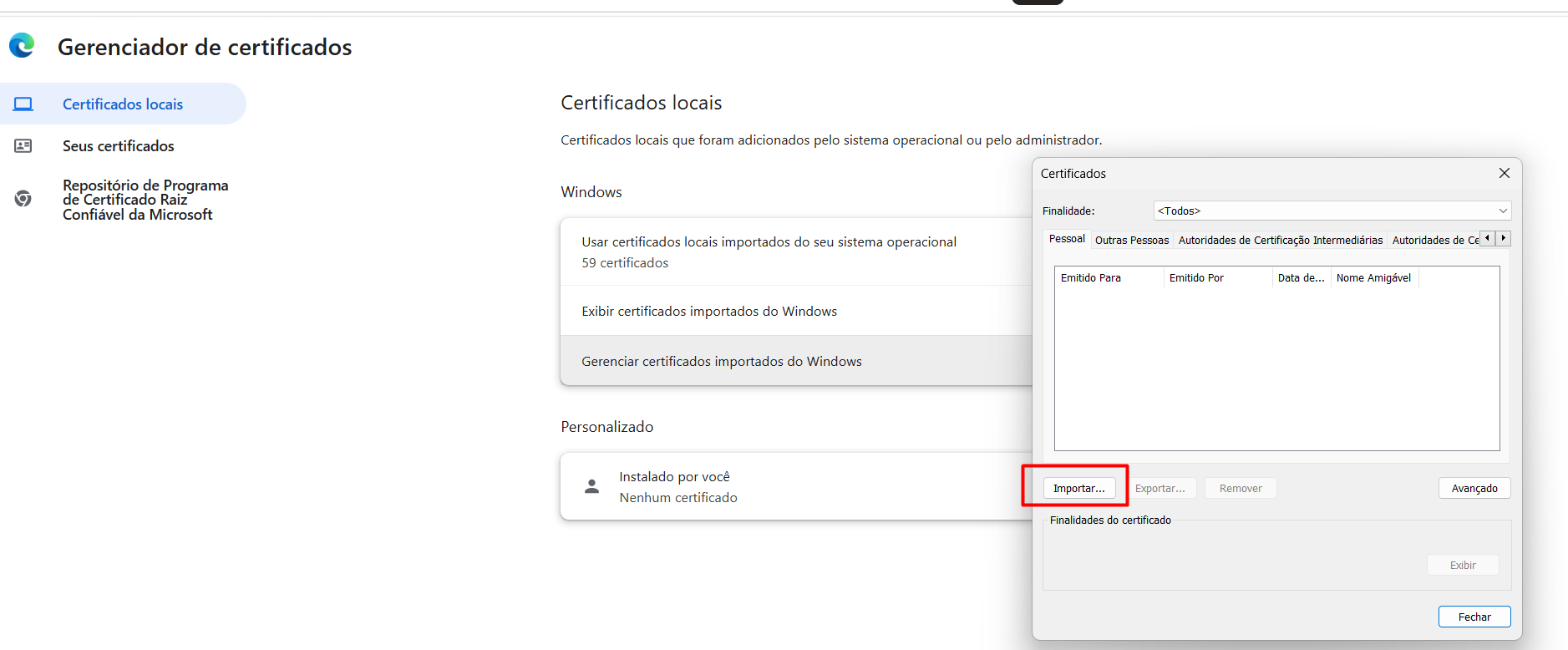Open Gerenciar certificados importados do Windows
Viewport: 1568px width, 650px height.
coord(796,361)
